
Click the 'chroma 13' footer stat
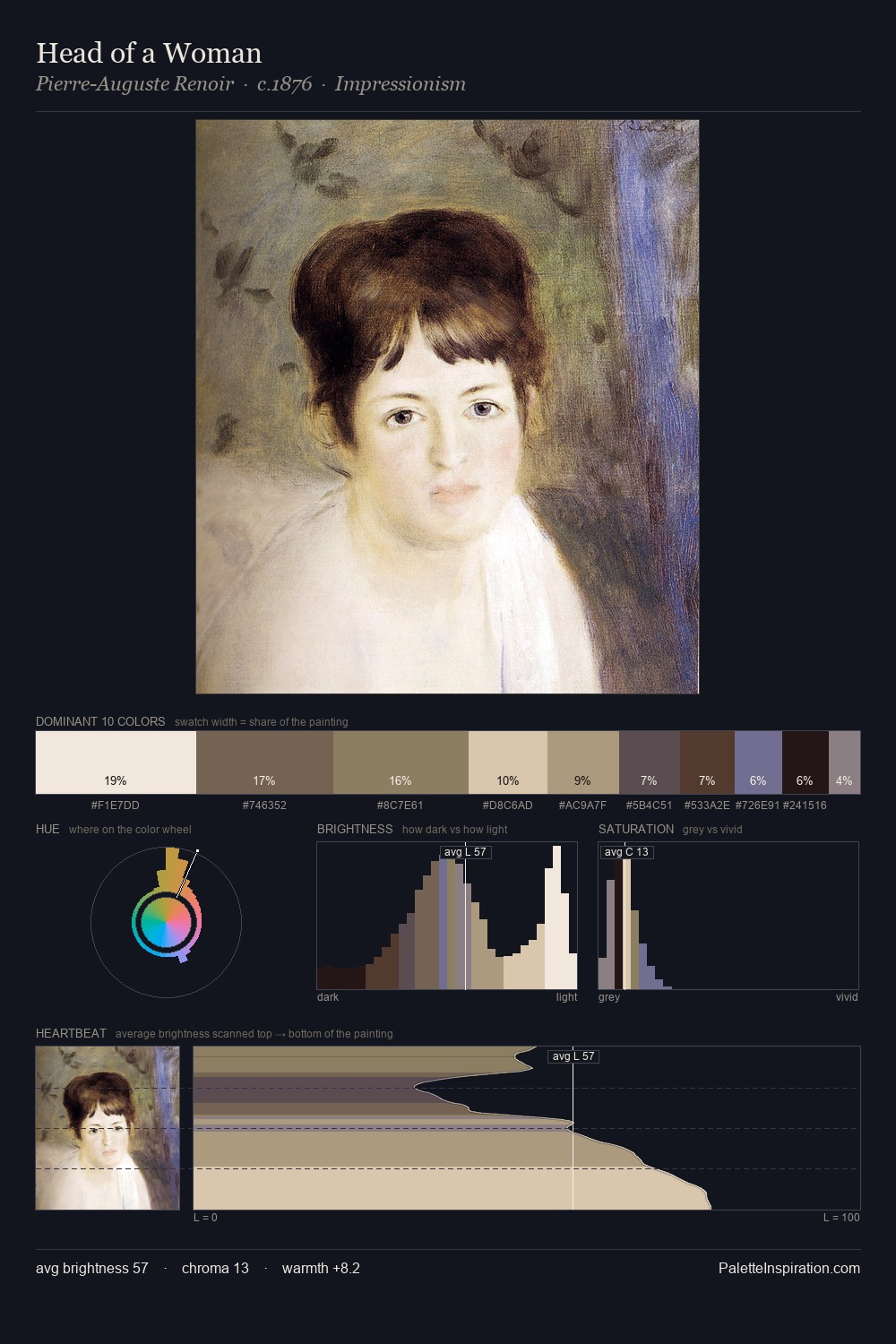pyautogui.click(x=215, y=1268)
